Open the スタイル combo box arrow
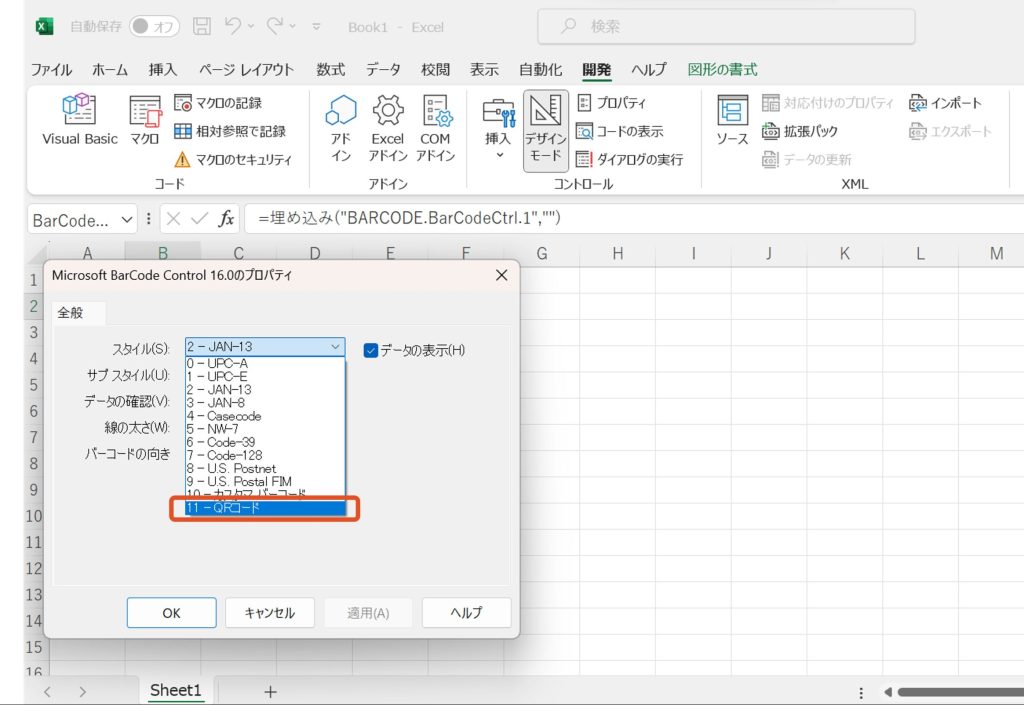The height and width of the screenshot is (705, 1024). (335, 347)
